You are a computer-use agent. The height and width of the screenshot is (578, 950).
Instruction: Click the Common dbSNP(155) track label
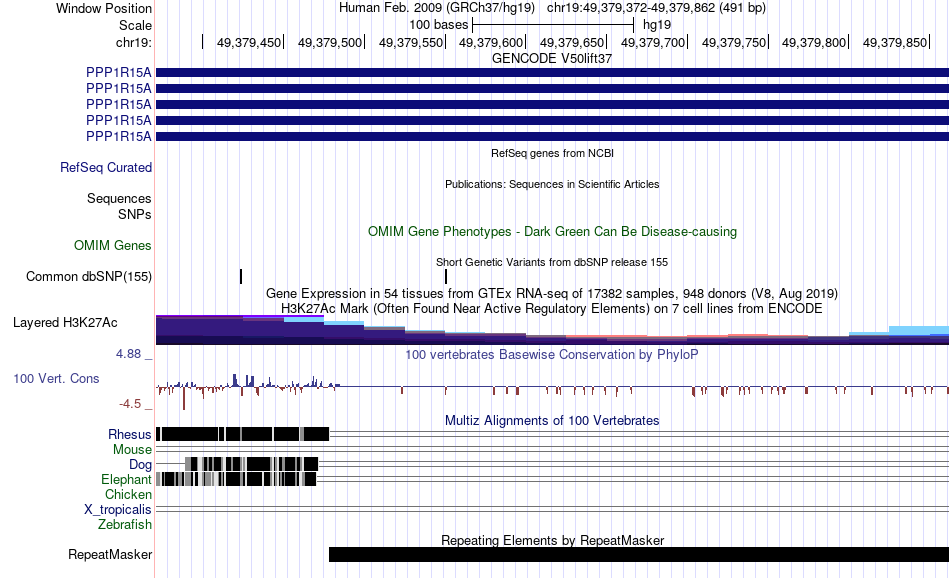click(x=88, y=276)
